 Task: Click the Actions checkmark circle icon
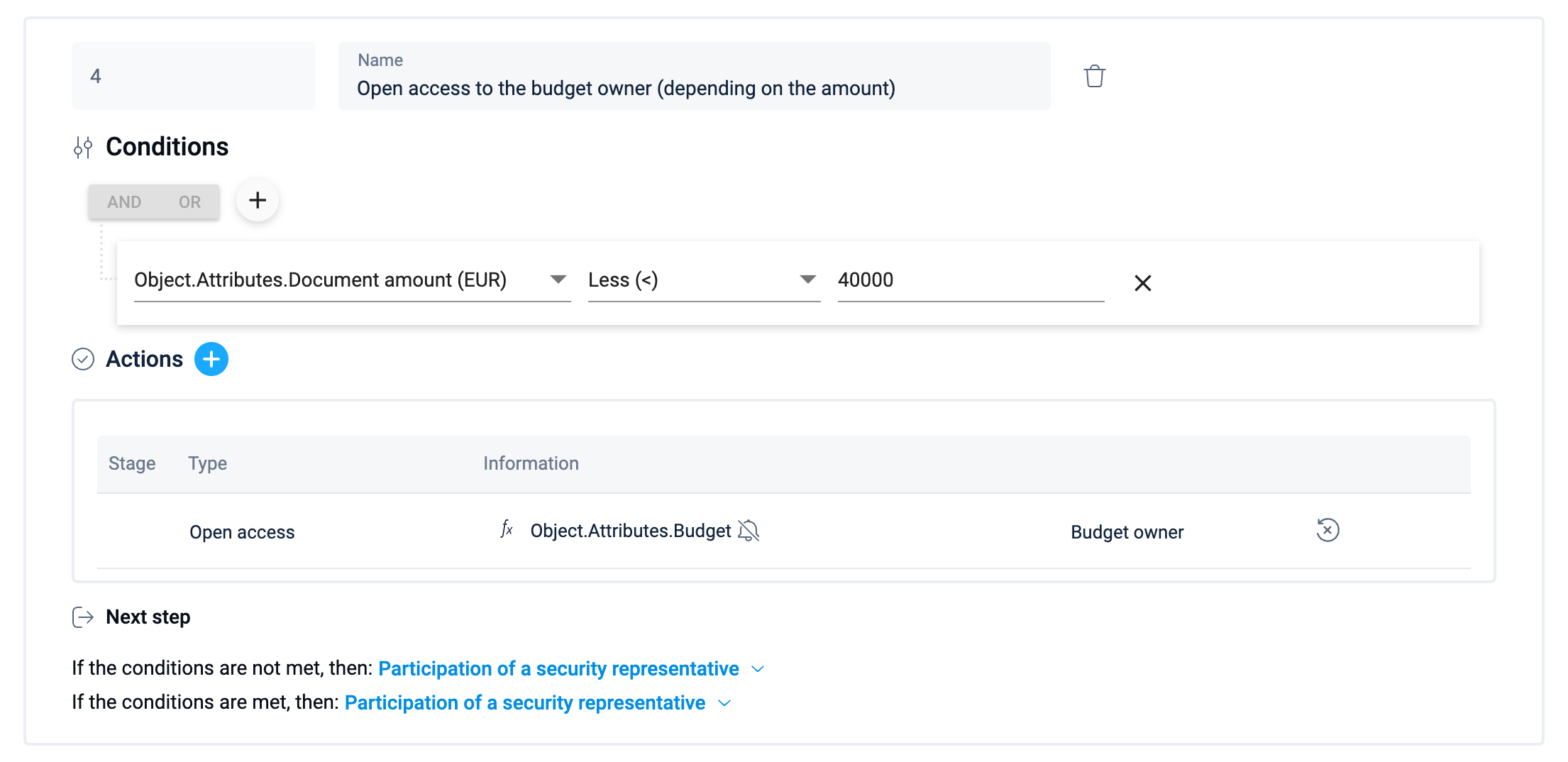tap(83, 360)
